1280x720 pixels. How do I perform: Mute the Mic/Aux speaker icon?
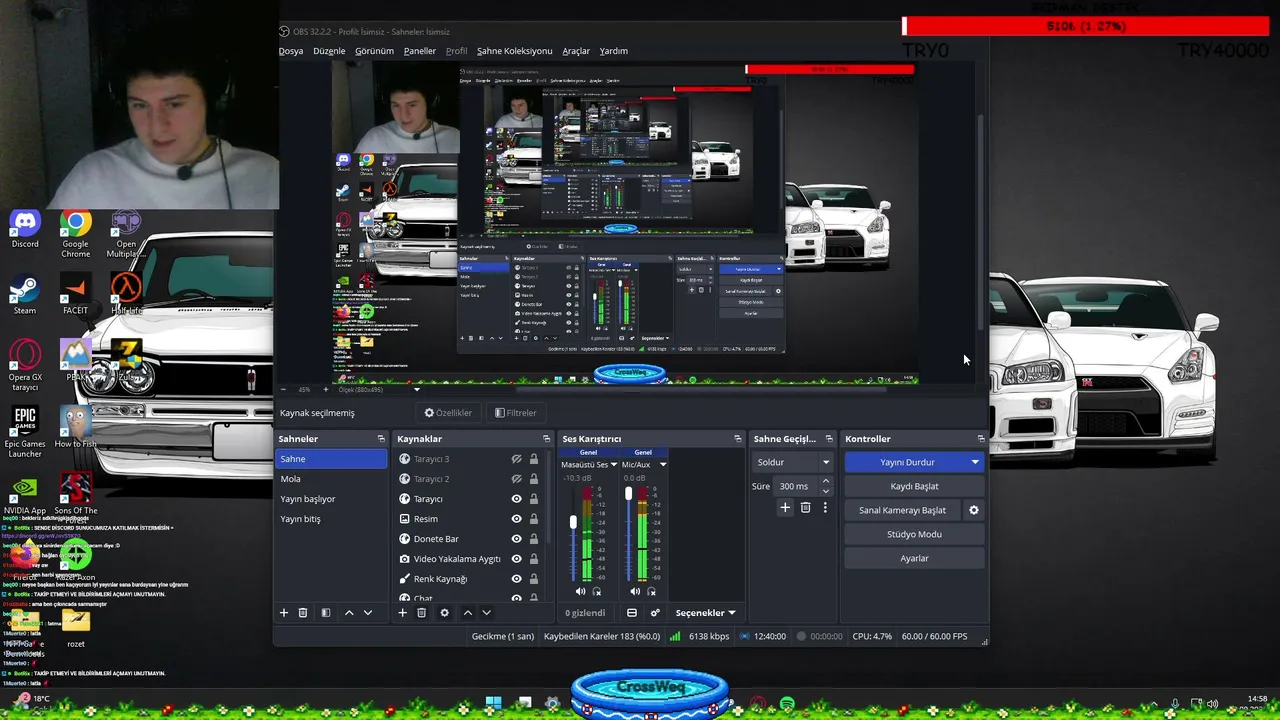(635, 592)
